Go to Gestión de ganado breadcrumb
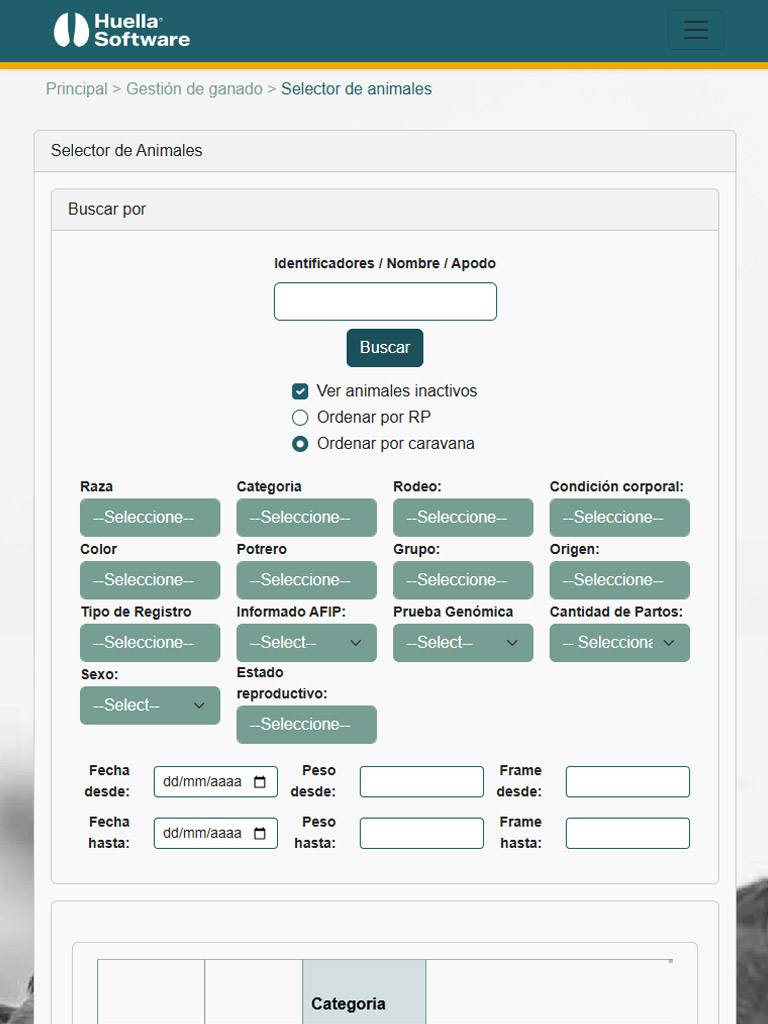The image size is (768, 1024). click(194, 89)
